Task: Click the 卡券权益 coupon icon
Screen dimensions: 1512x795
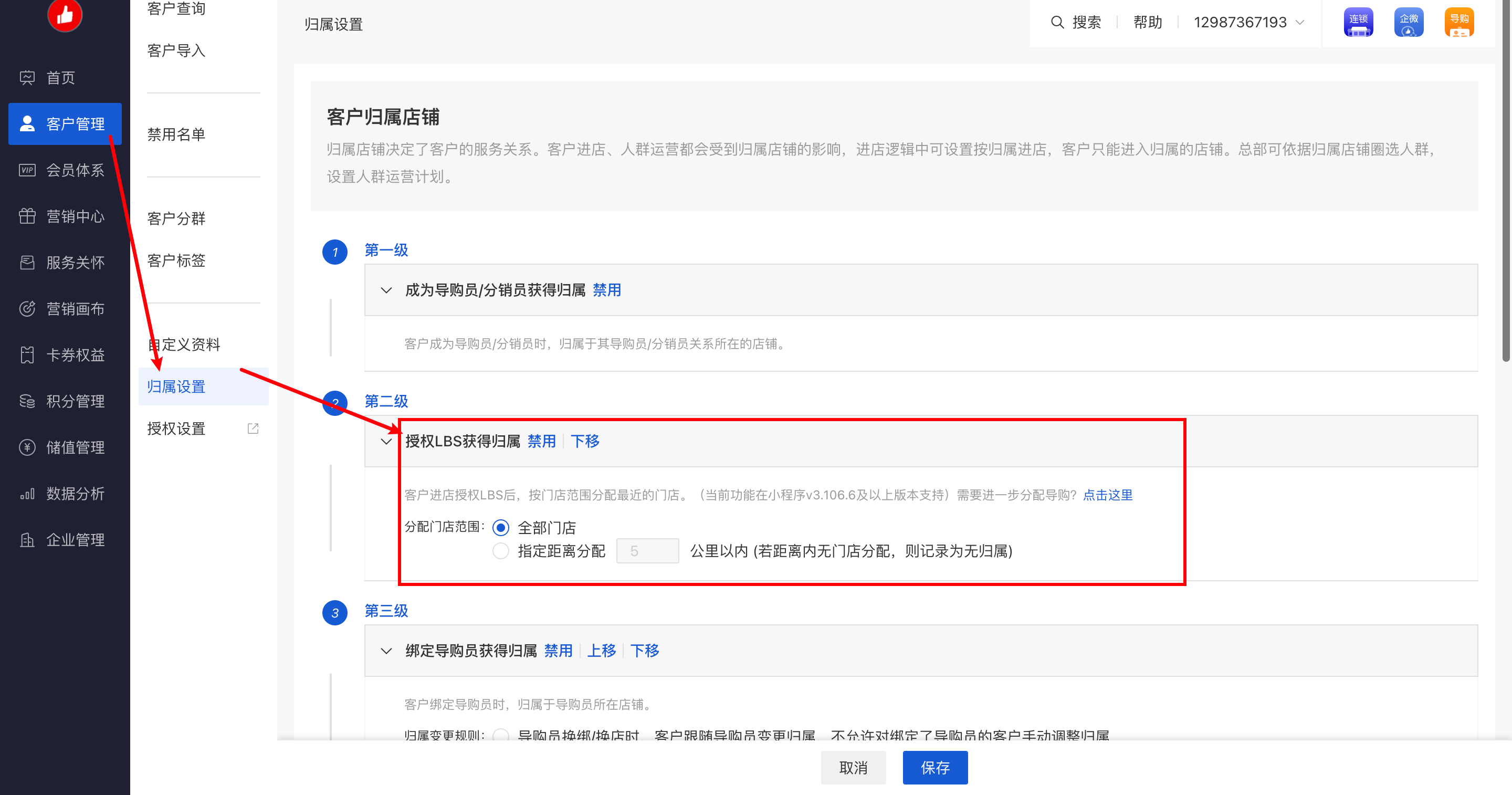Action: point(27,354)
